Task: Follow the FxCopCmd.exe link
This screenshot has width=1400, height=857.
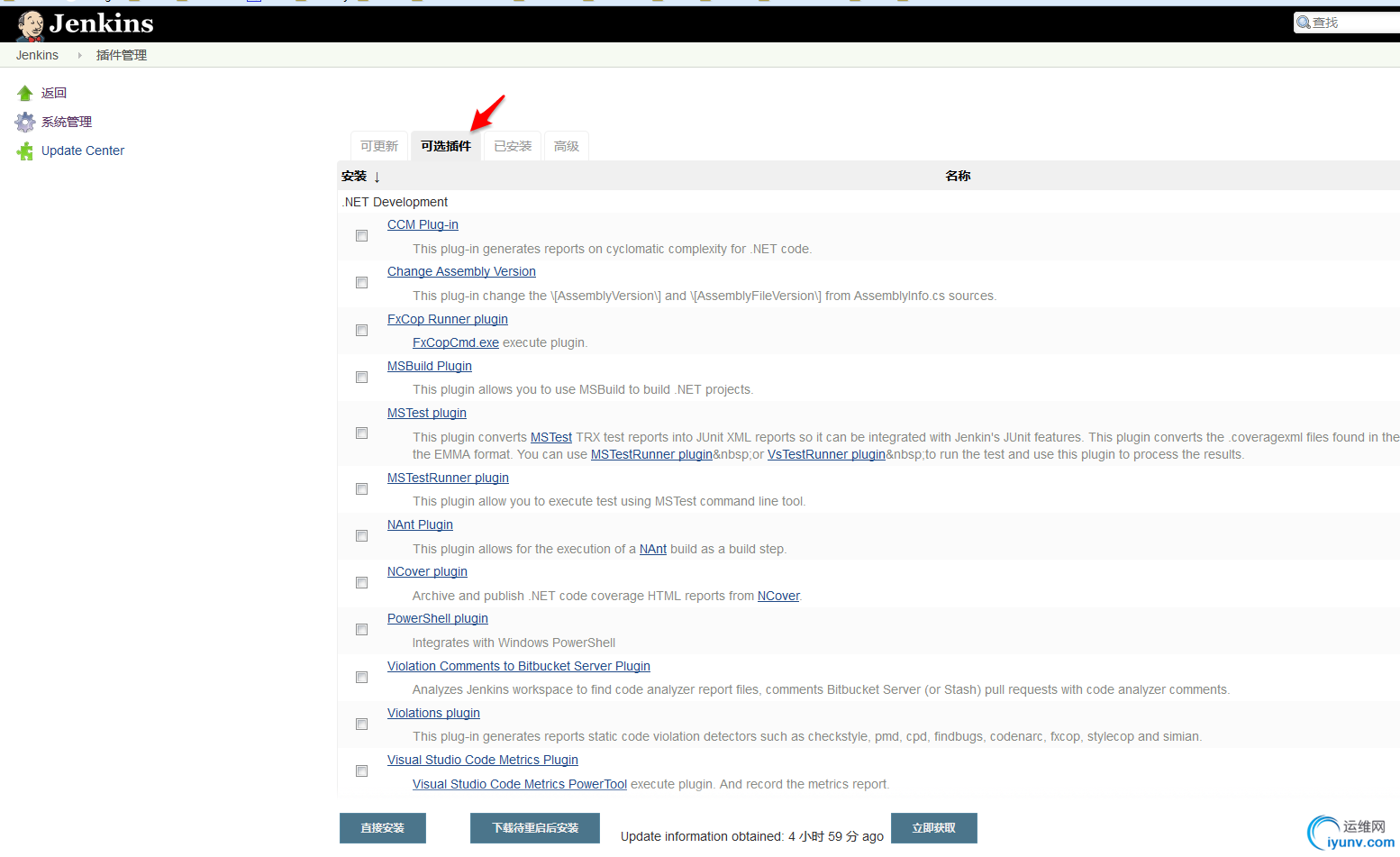Action: click(456, 343)
